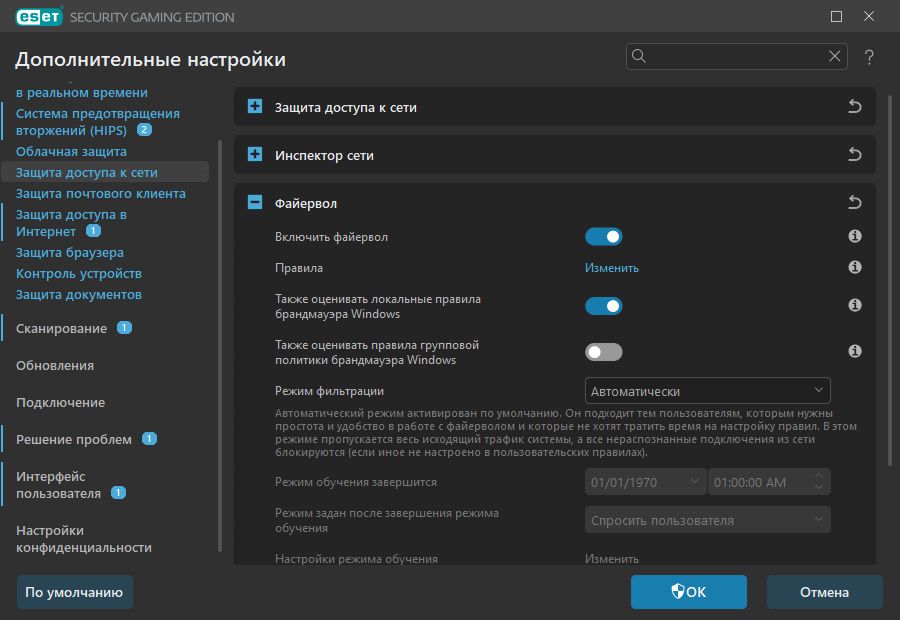The height and width of the screenshot is (620, 900).
Task: Open Облачная защита in the sidebar
Action: [x=71, y=152]
